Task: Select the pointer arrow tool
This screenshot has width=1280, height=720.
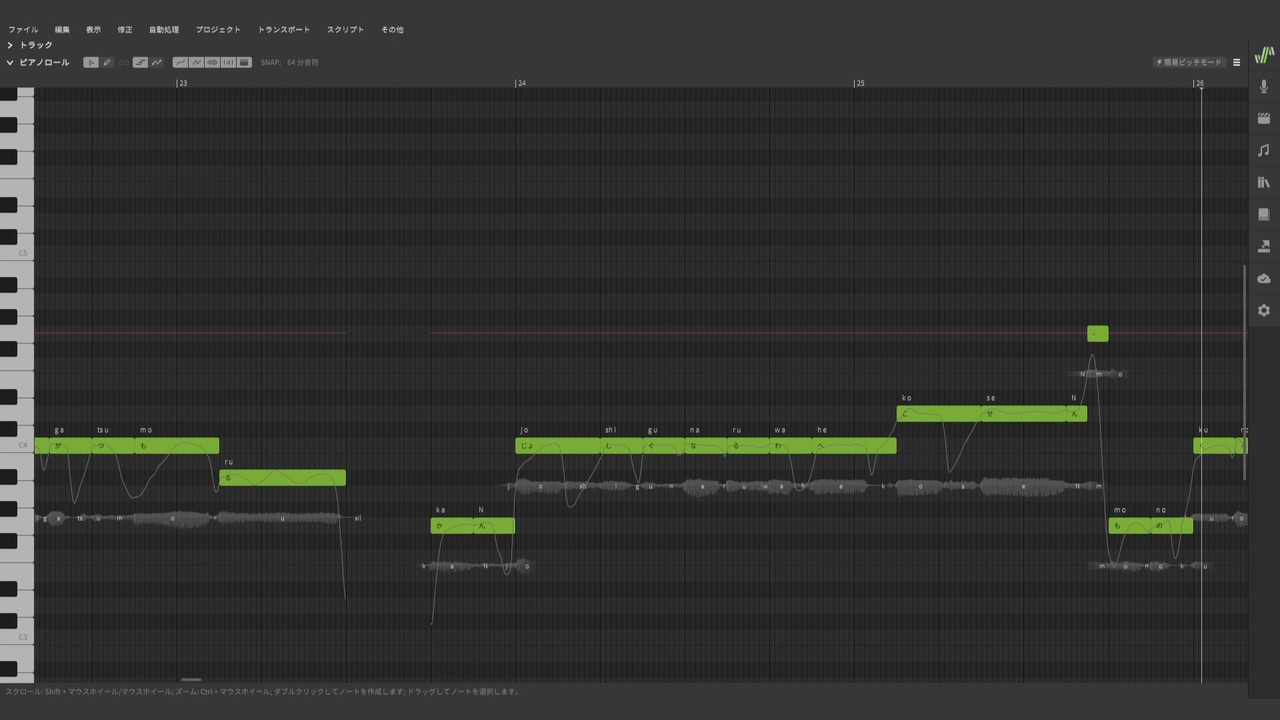Action: tap(91, 62)
